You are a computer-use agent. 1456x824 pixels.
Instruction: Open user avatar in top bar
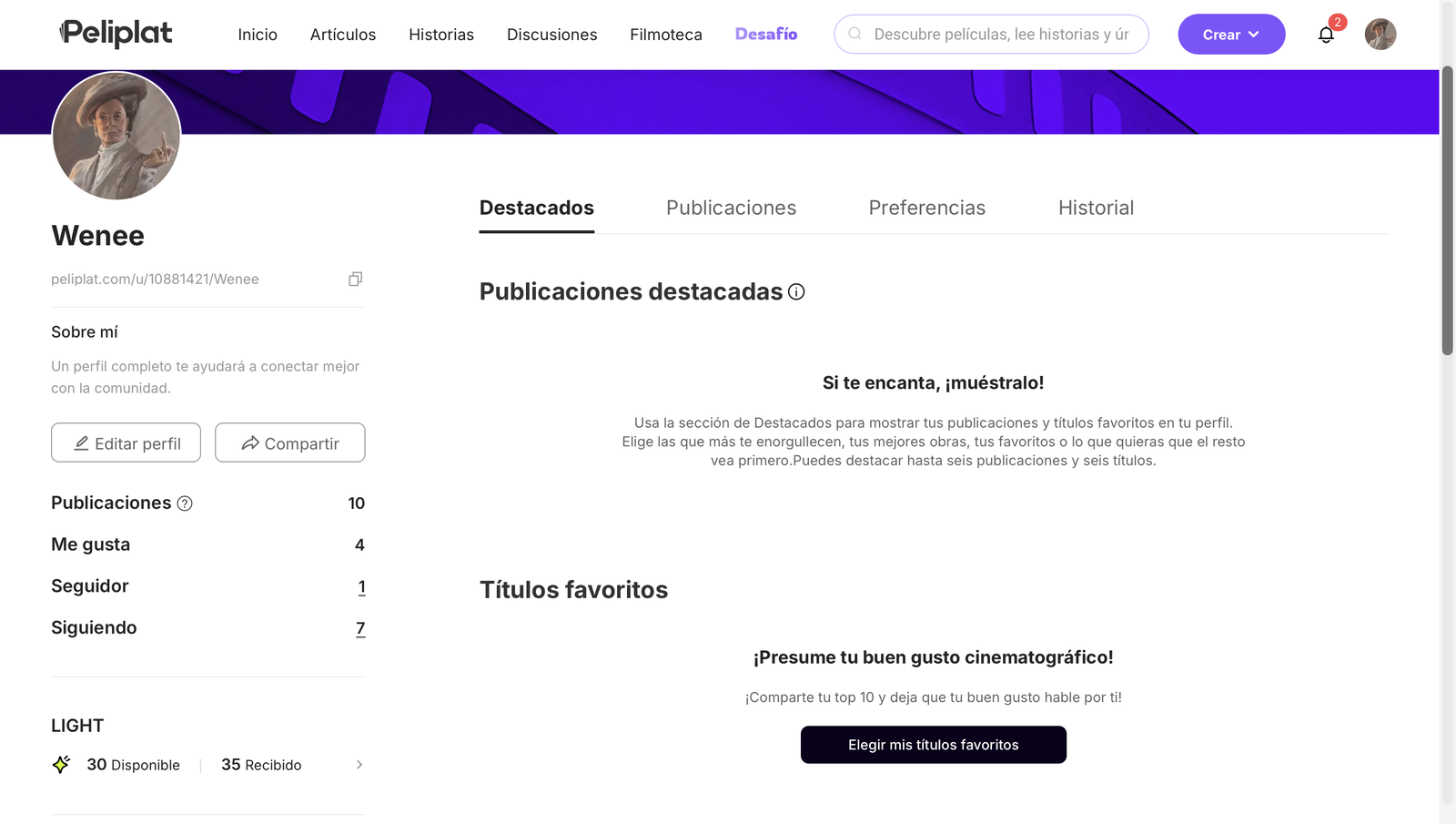[1380, 34]
